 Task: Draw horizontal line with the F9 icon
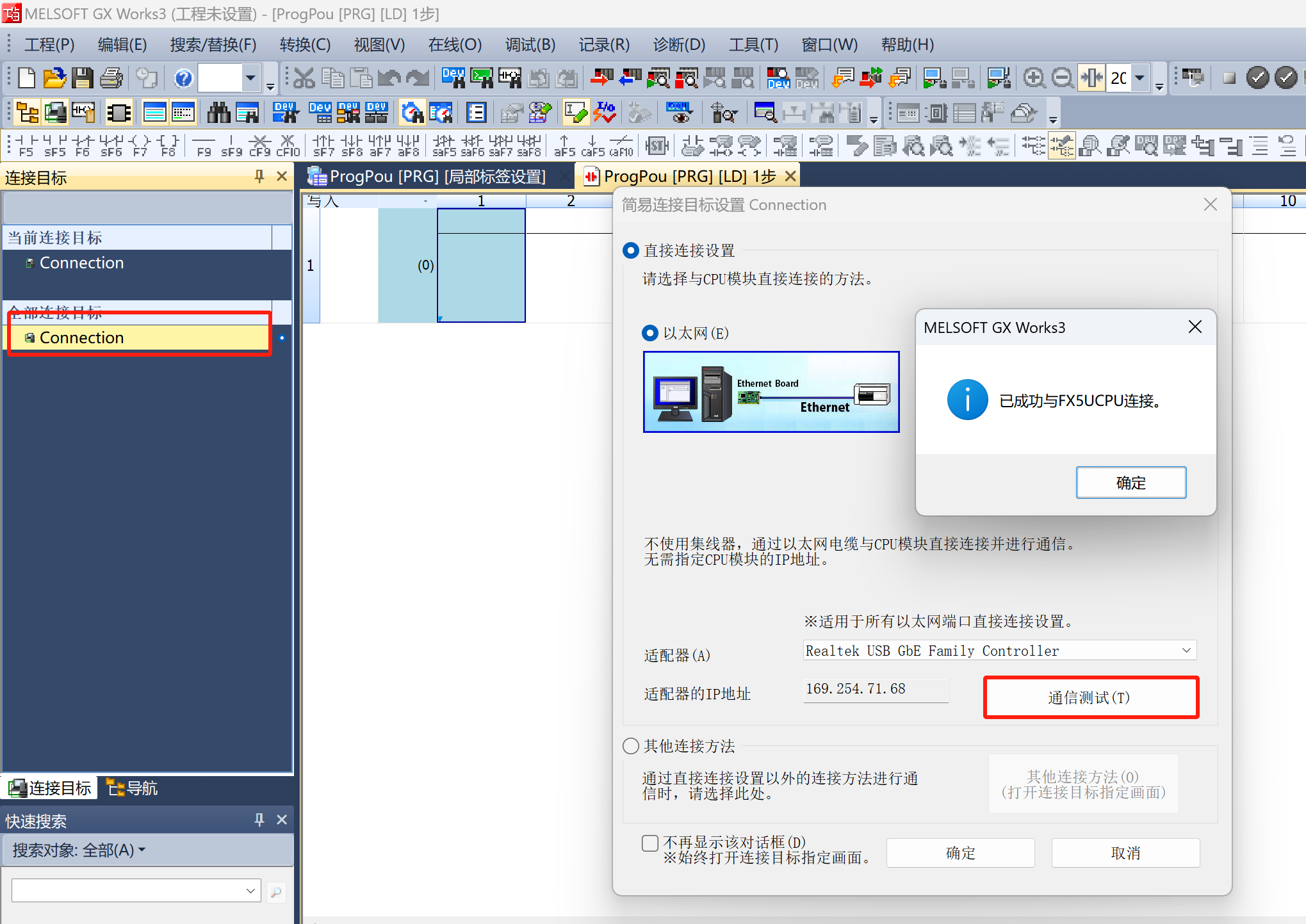coord(204,146)
